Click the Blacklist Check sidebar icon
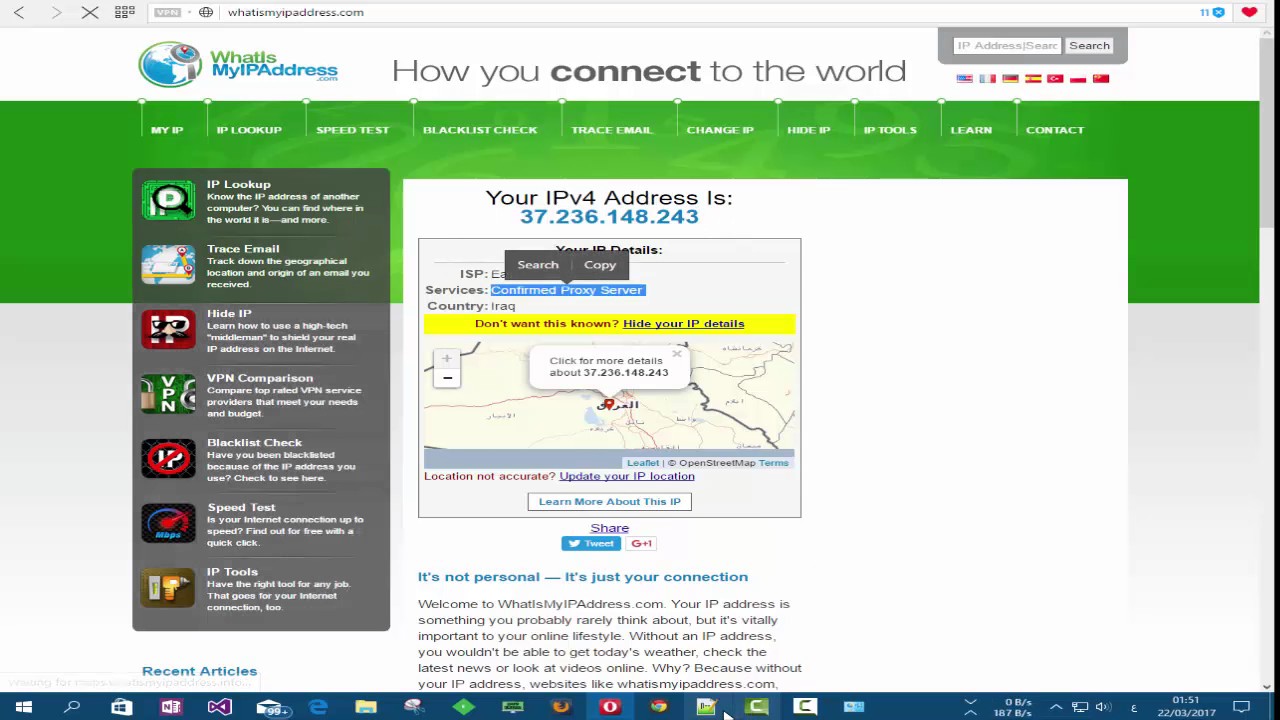This screenshot has height=720, width=1280. [x=168, y=459]
